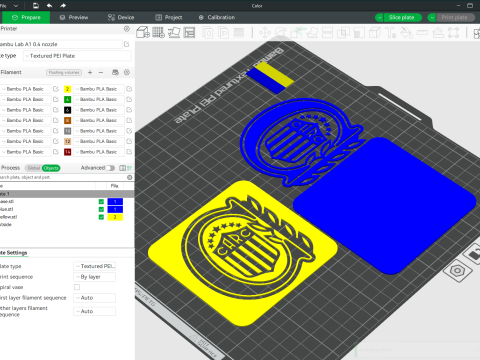Open the plate type Textured PEI Plate dropdown
Image resolution: width=480 pixels, height=360 pixels.
click(77, 56)
